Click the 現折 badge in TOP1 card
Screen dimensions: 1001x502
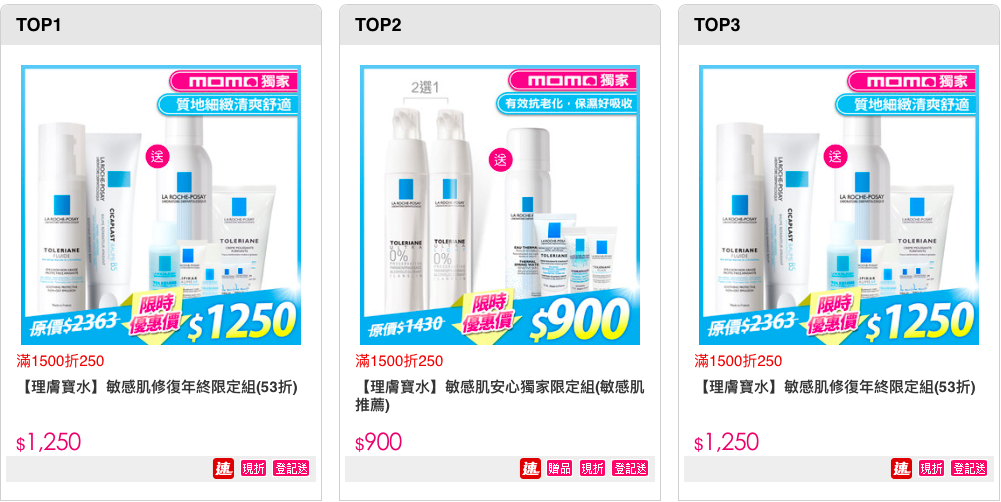pos(253,469)
